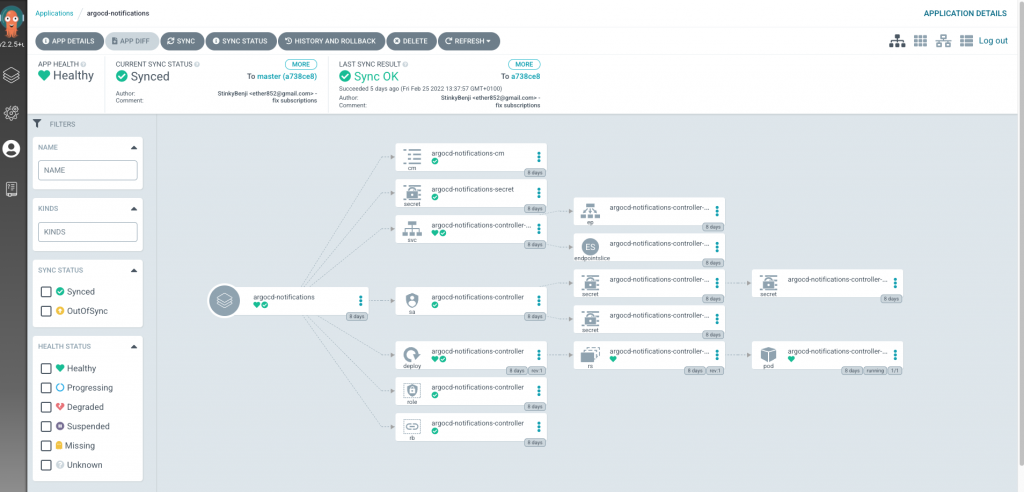Viewport: 1024px width, 492px height.
Task: Switch to network view icon
Action: click(943, 41)
